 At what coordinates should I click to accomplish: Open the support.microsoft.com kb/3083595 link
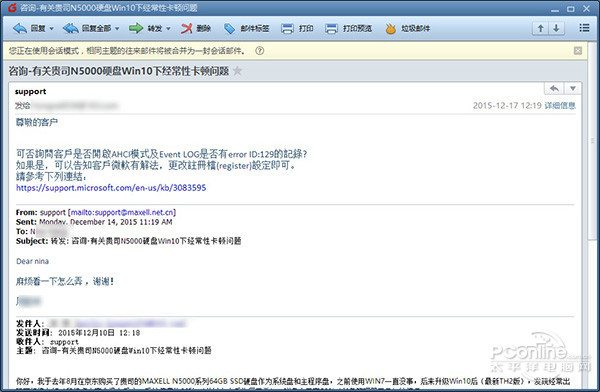[x=111, y=188]
